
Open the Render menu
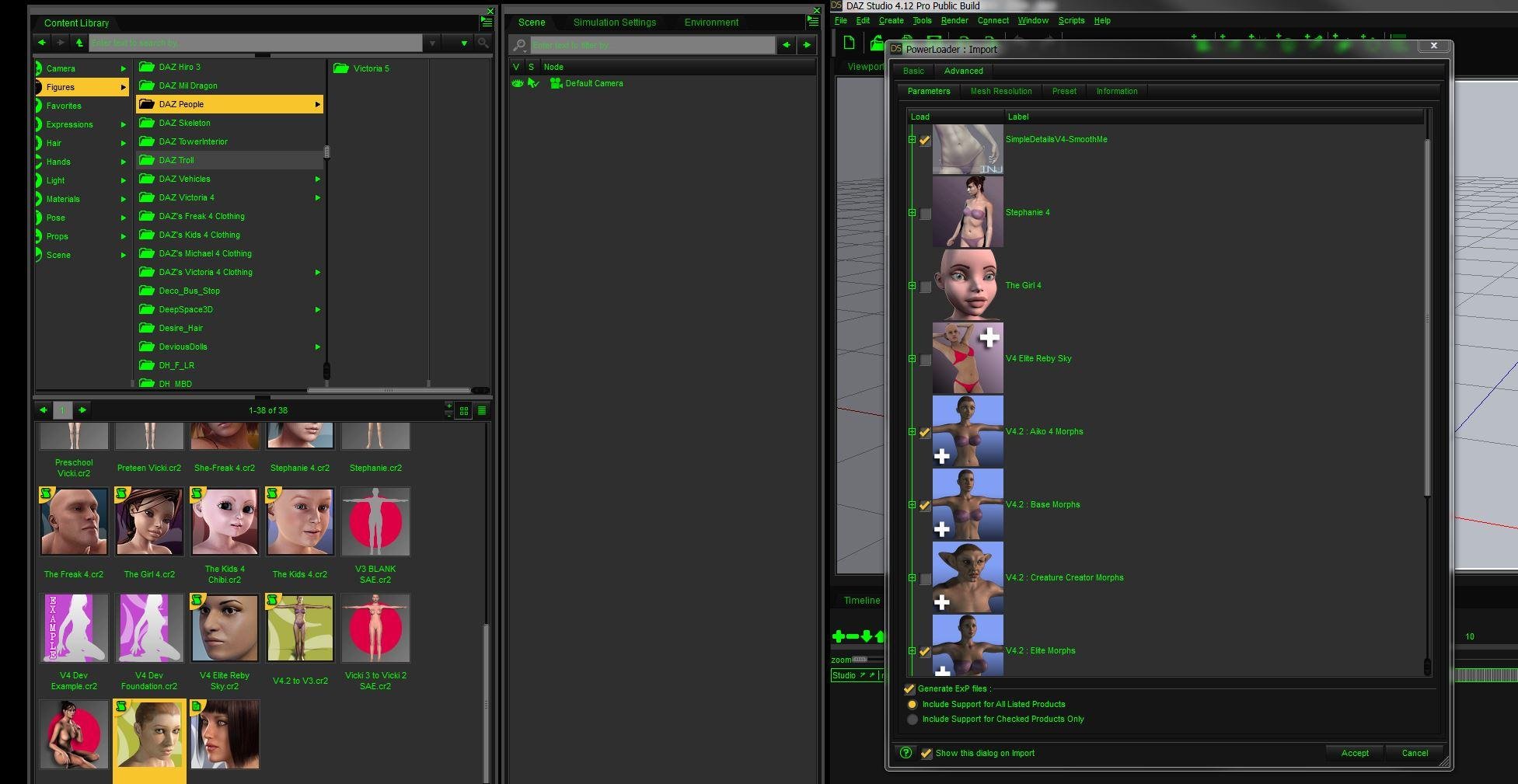[954, 21]
